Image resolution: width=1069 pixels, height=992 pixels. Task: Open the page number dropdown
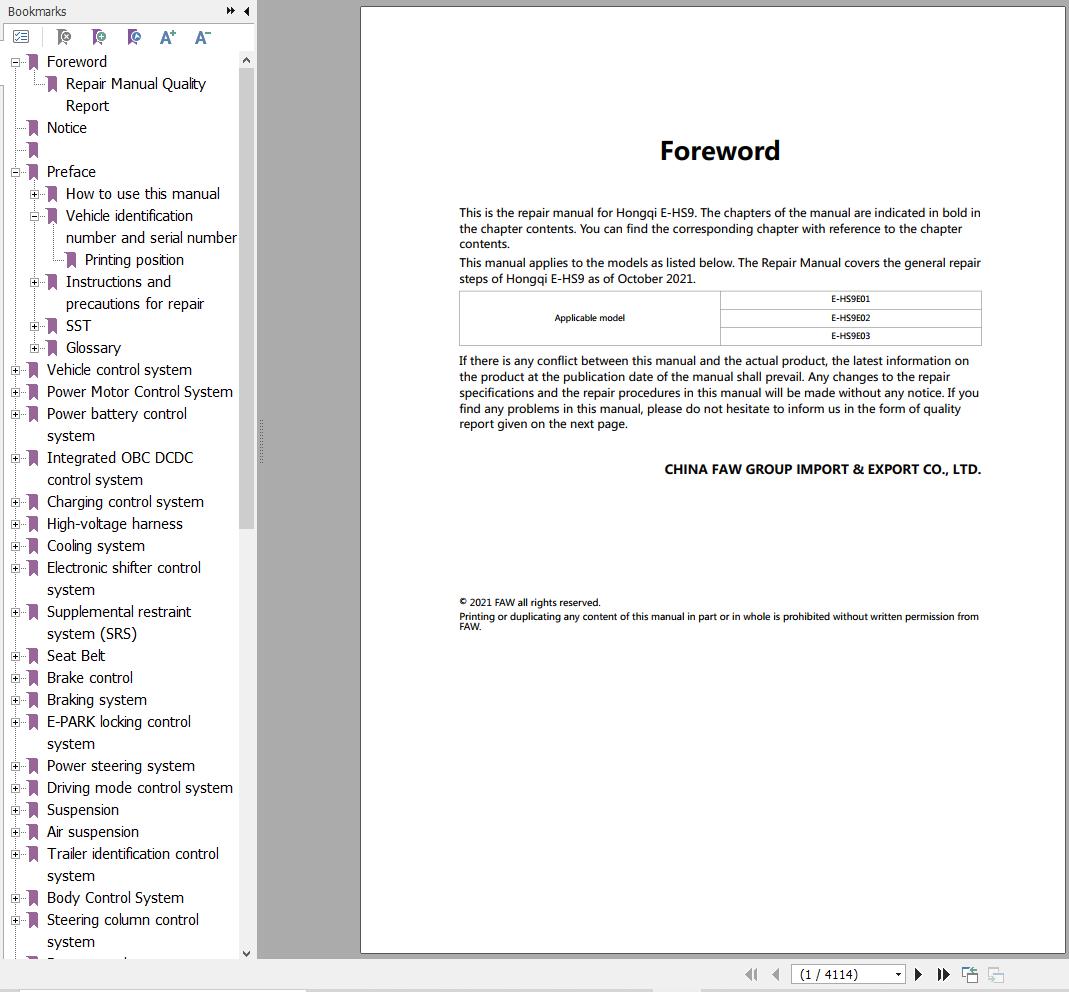(x=896, y=974)
